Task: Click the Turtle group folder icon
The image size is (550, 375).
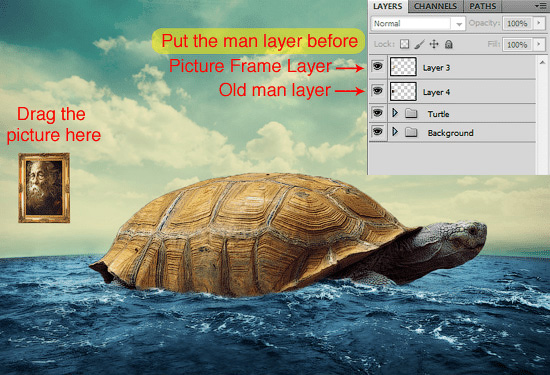Action: [411, 113]
